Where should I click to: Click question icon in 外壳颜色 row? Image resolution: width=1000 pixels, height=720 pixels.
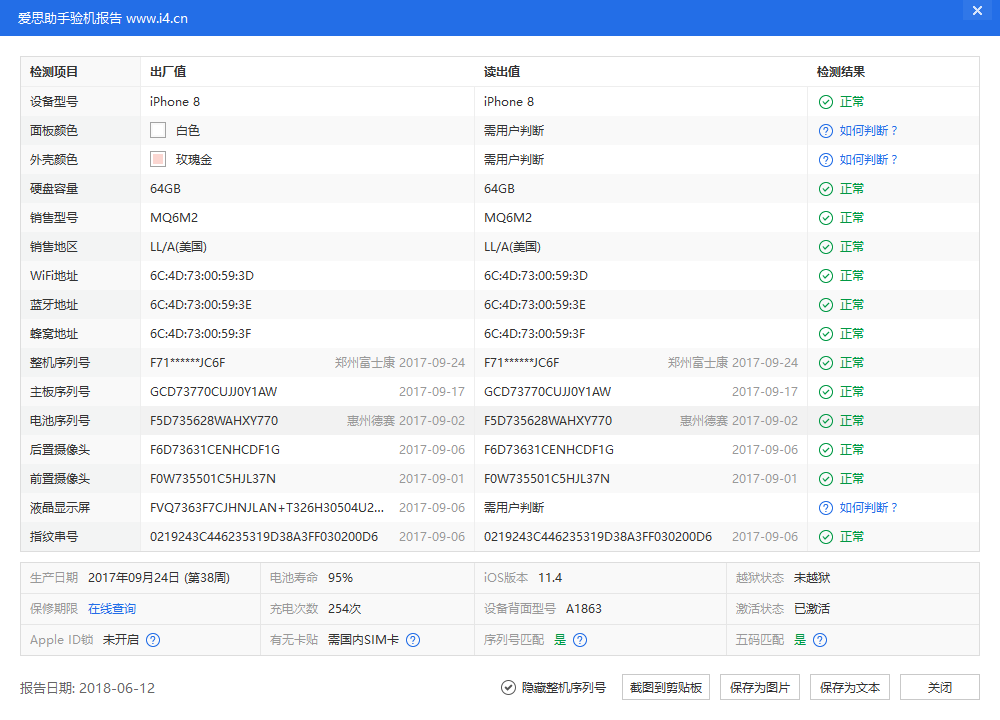click(x=825, y=160)
